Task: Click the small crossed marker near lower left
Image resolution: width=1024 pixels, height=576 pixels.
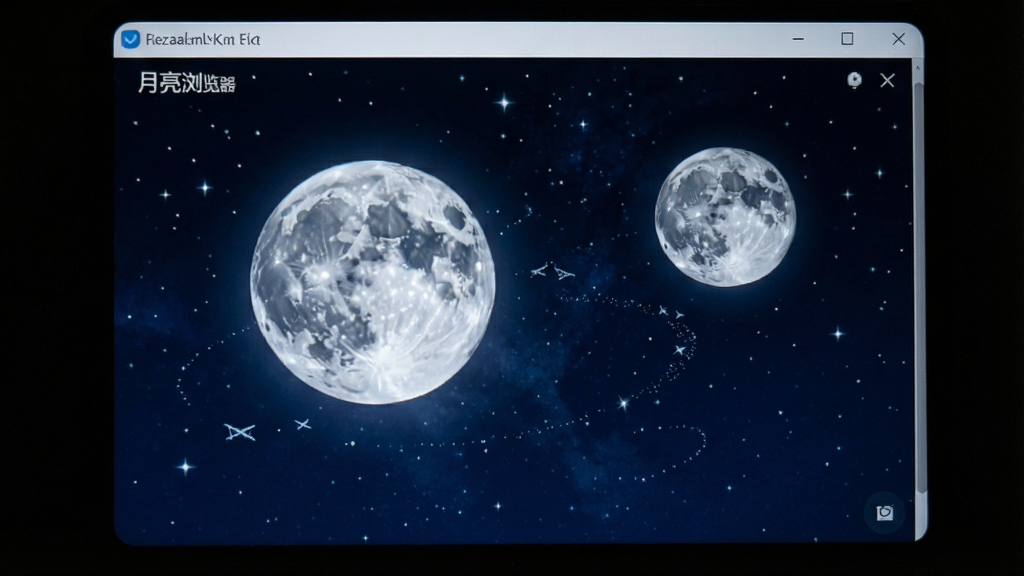Action: coord(302,424)
